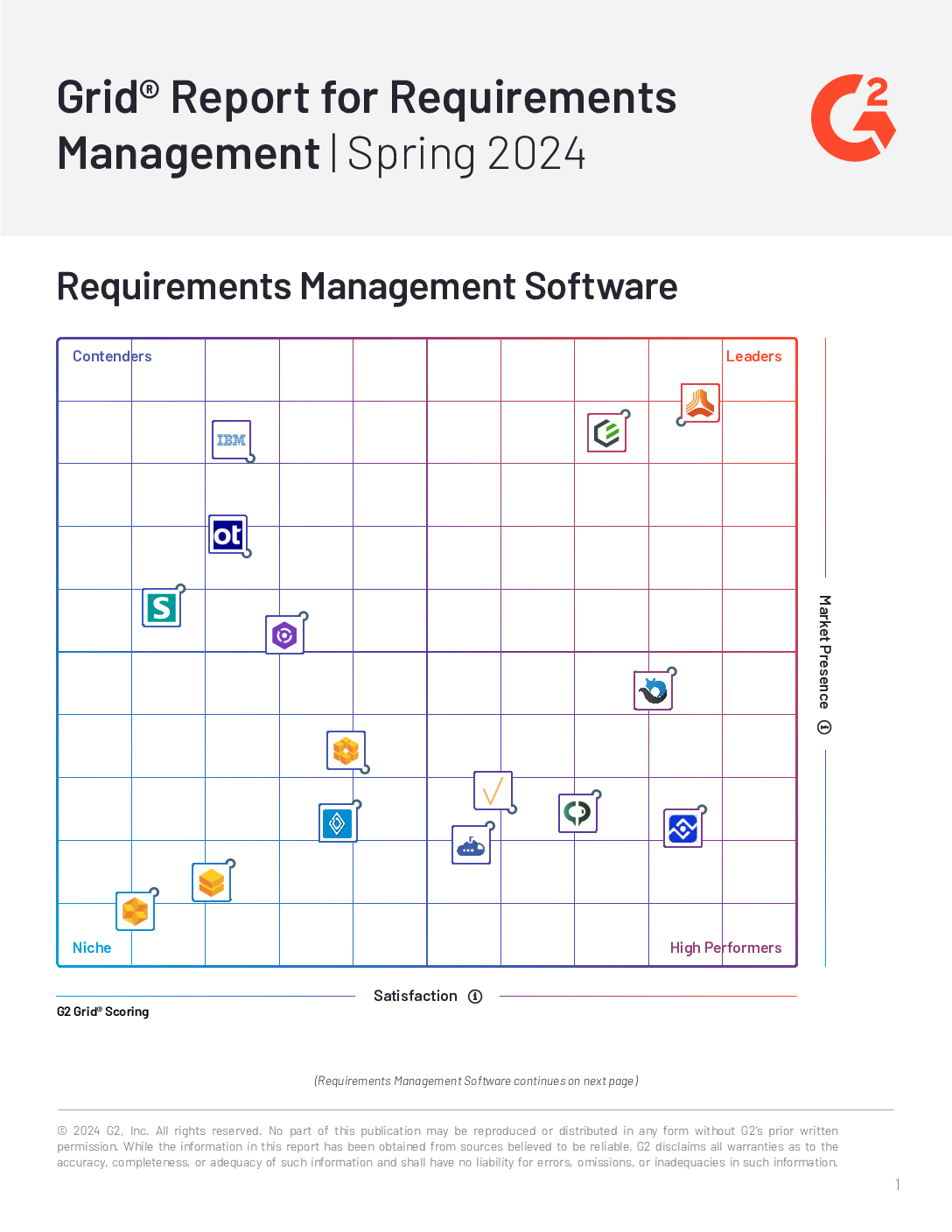Click the Leaders quadrant label
The height and width of the screenshot is (1232, 952).
pyautogui.click(x=753, y=356)
